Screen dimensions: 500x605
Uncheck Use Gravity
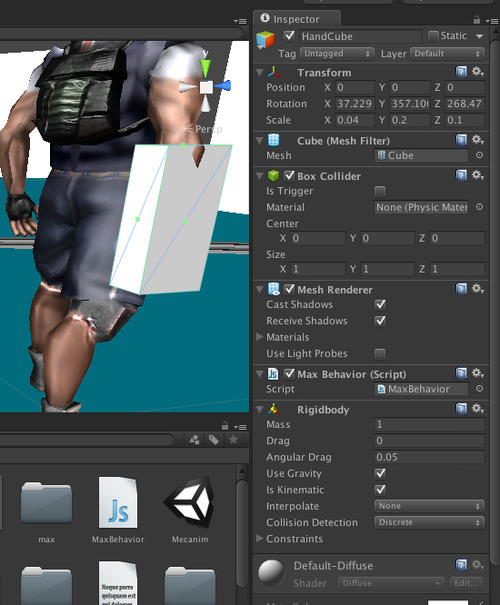click(x=380, y=473)
